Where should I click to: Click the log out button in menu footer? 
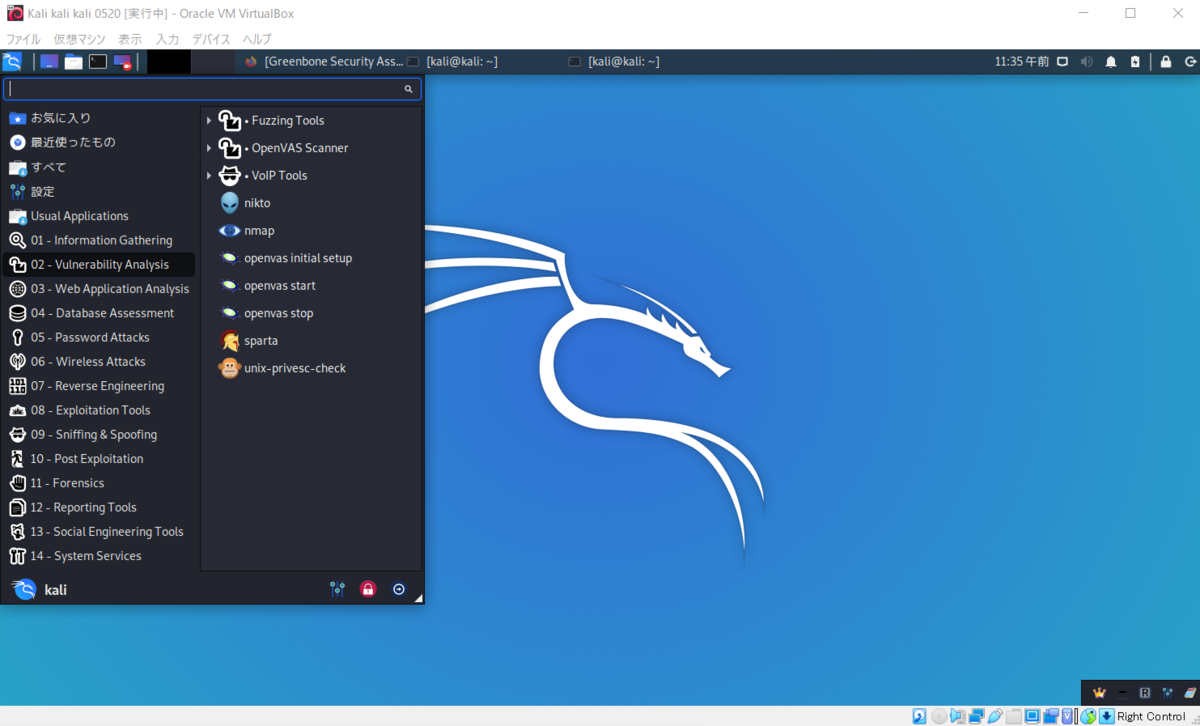399,589
